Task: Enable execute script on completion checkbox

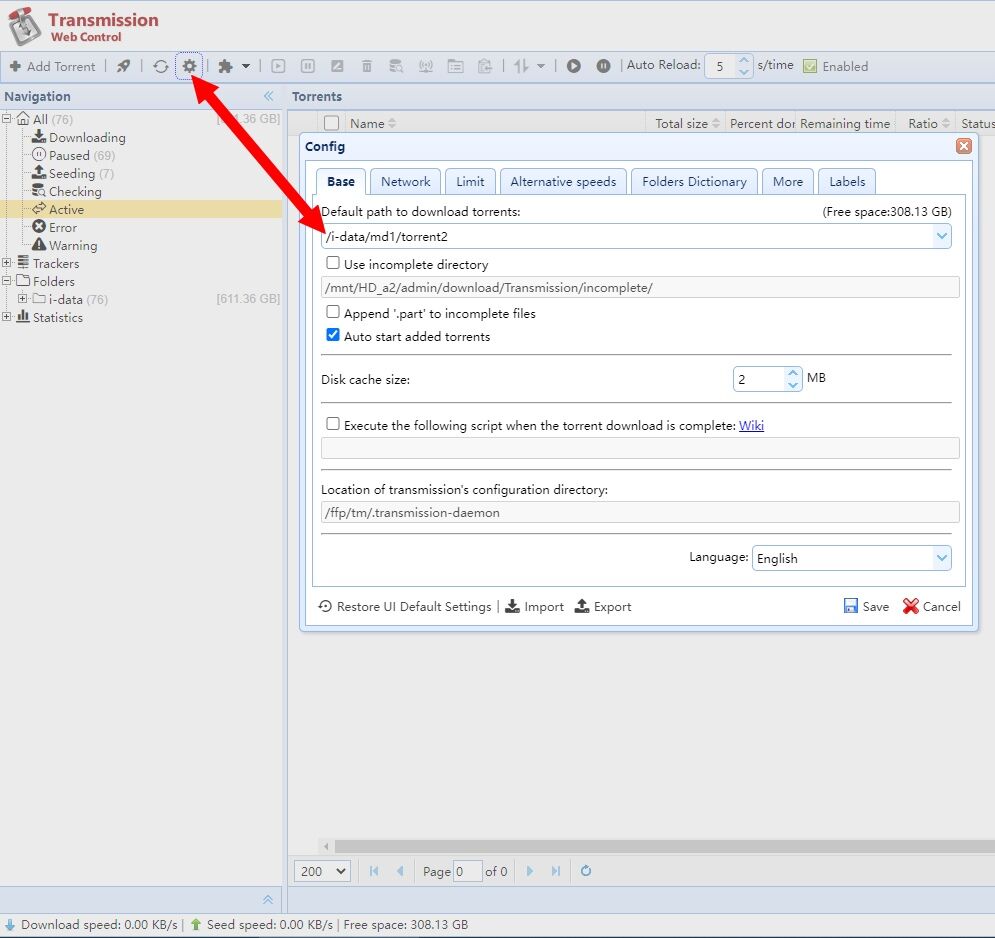Action: 333,423
